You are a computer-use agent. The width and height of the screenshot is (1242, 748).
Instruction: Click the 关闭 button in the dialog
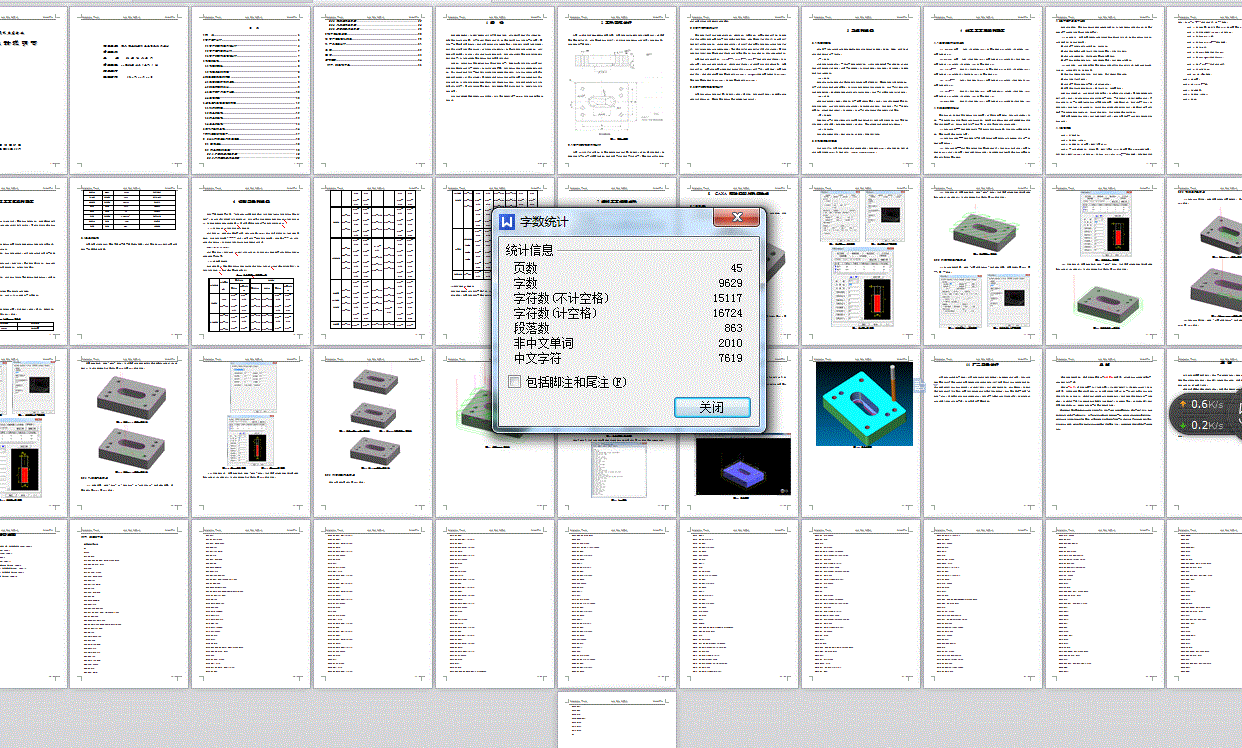pos(711,407)
